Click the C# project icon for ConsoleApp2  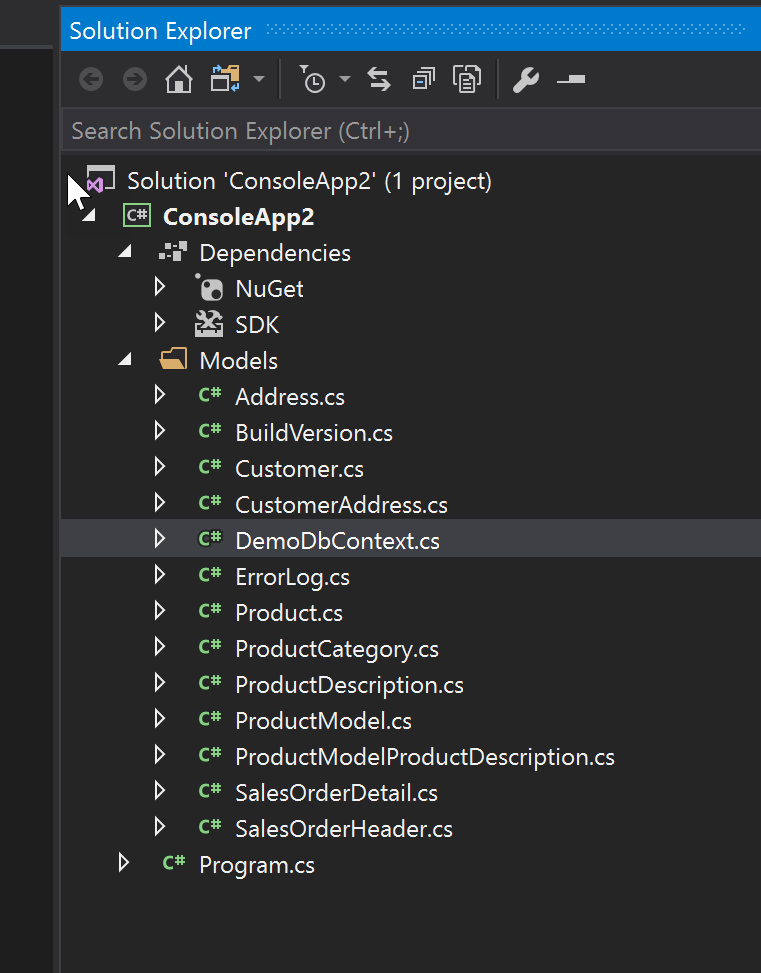coord(137,216)
